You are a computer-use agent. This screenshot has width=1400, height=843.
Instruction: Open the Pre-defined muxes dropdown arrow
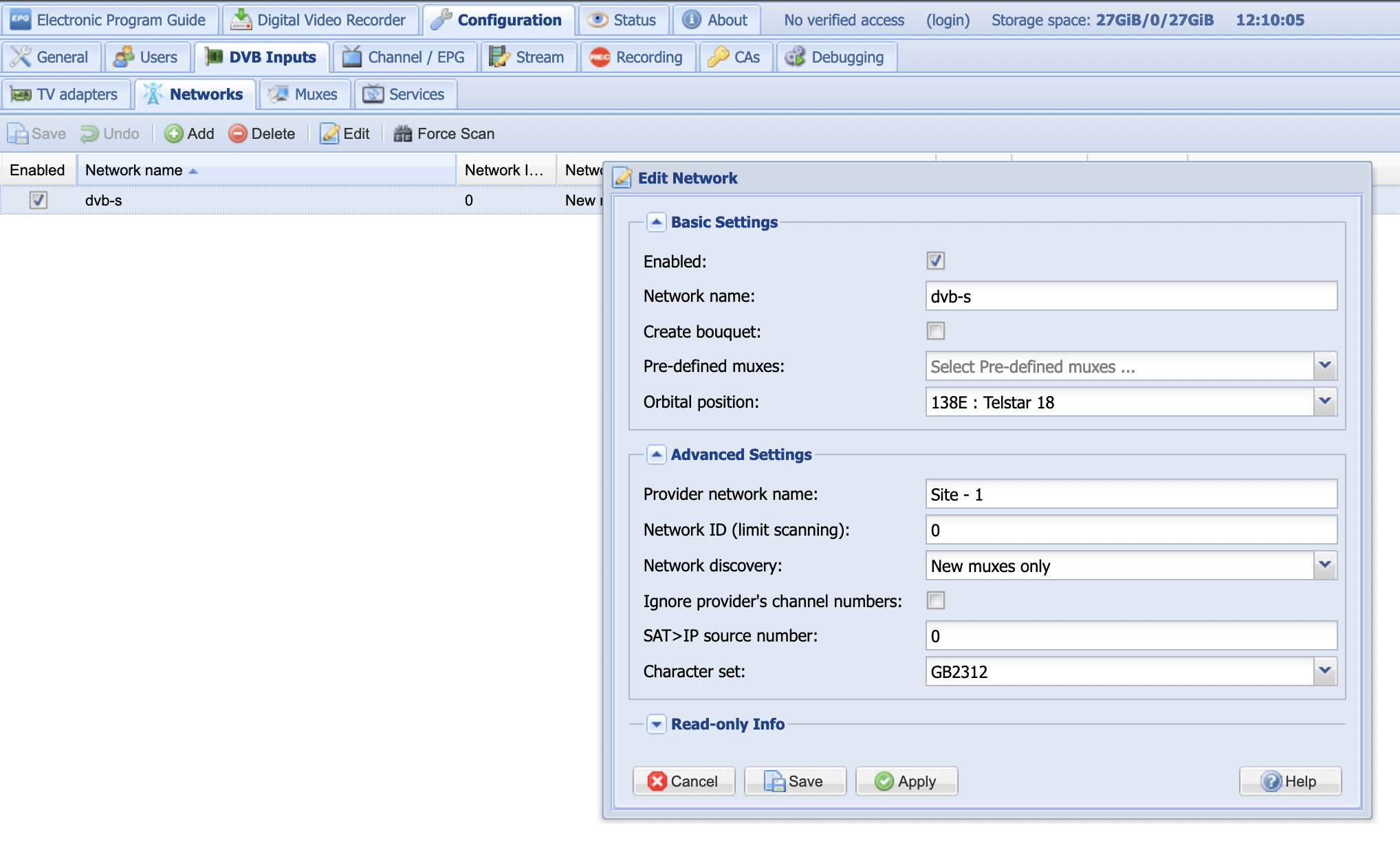[1326, 366]
